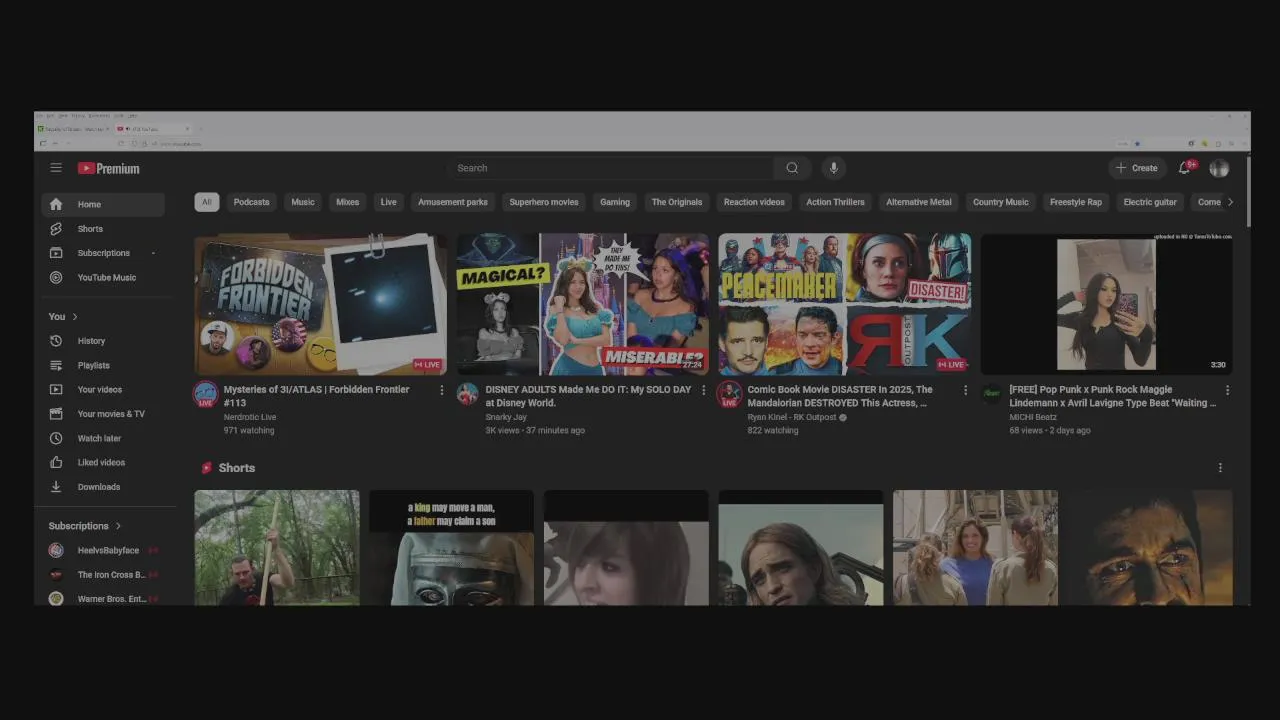Select the Reaction videos chip
This screenshot has width=1280, height=720.
tap(754, 202)
